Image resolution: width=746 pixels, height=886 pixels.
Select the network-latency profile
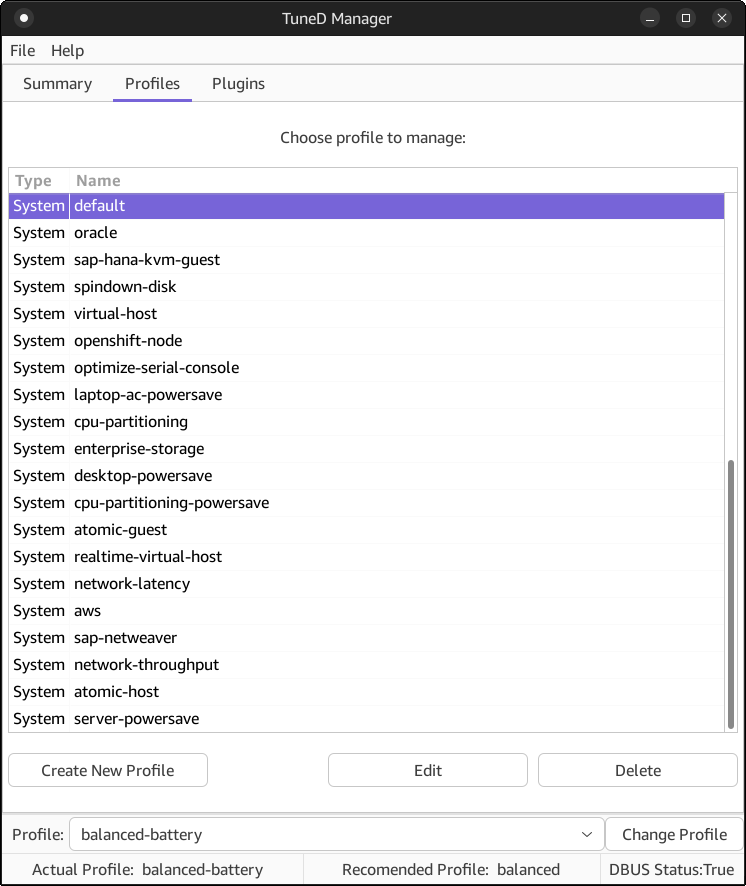[x=366, y=584]
